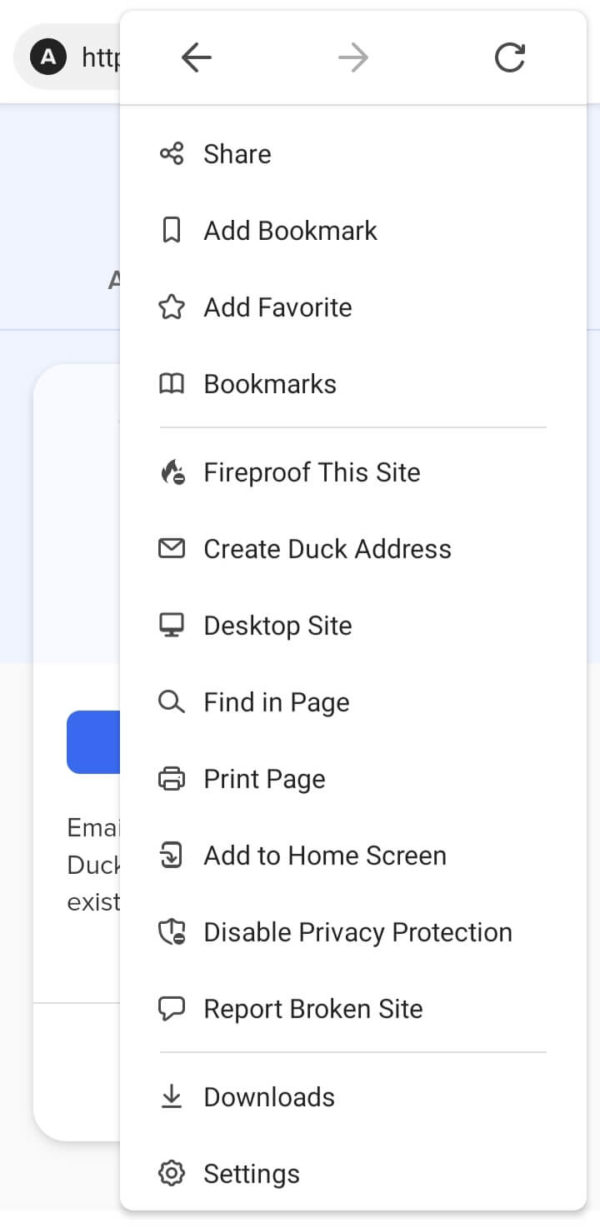600x1228 pixels.
Task: Select Add Favorite from the menu
Action: tap(277, 307)
